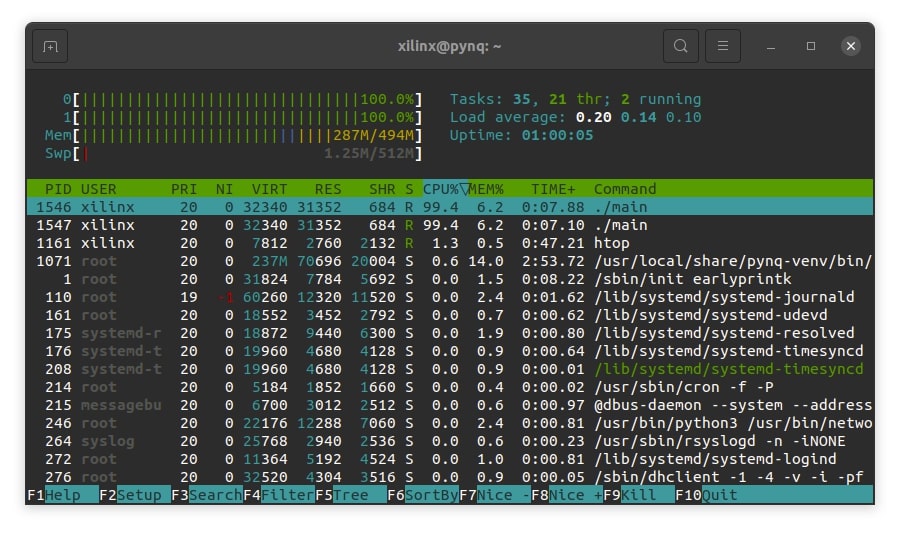This screenshot has height=533, width=900.
Task: Click the red -1 nice value
Action: [226, 297]
